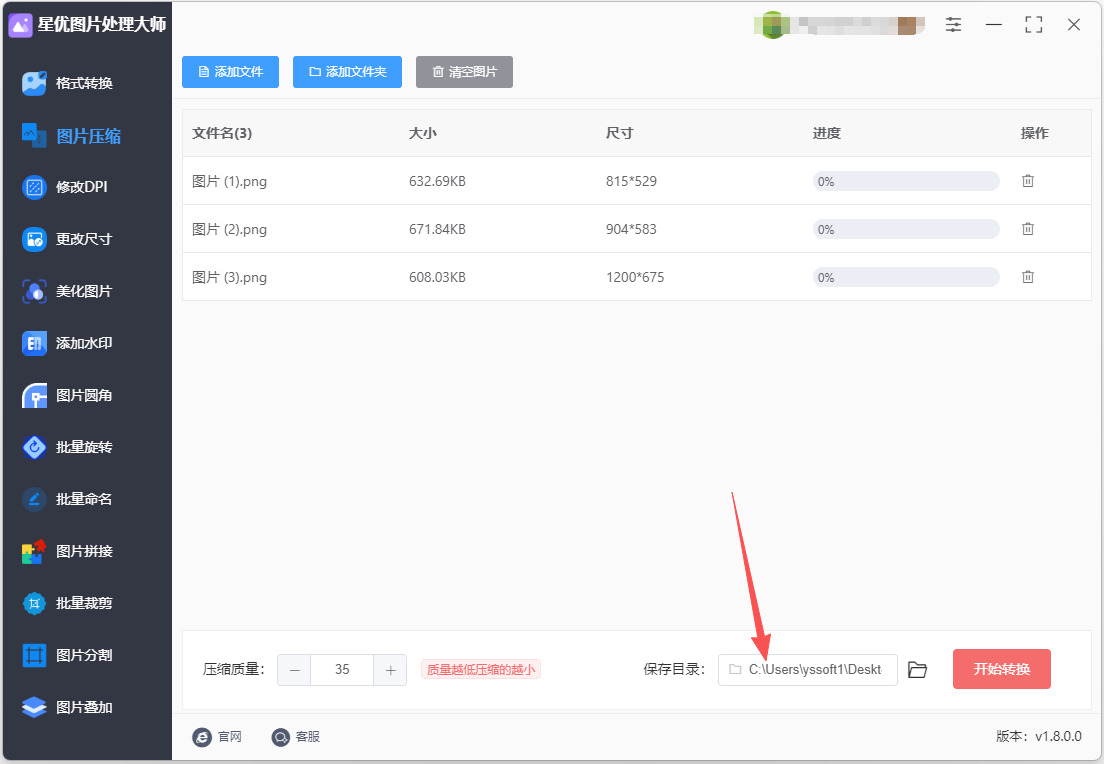Delete 图片 (2).png with trash icon
The image size is (1104, 764).
click(x=1028, y=229)
